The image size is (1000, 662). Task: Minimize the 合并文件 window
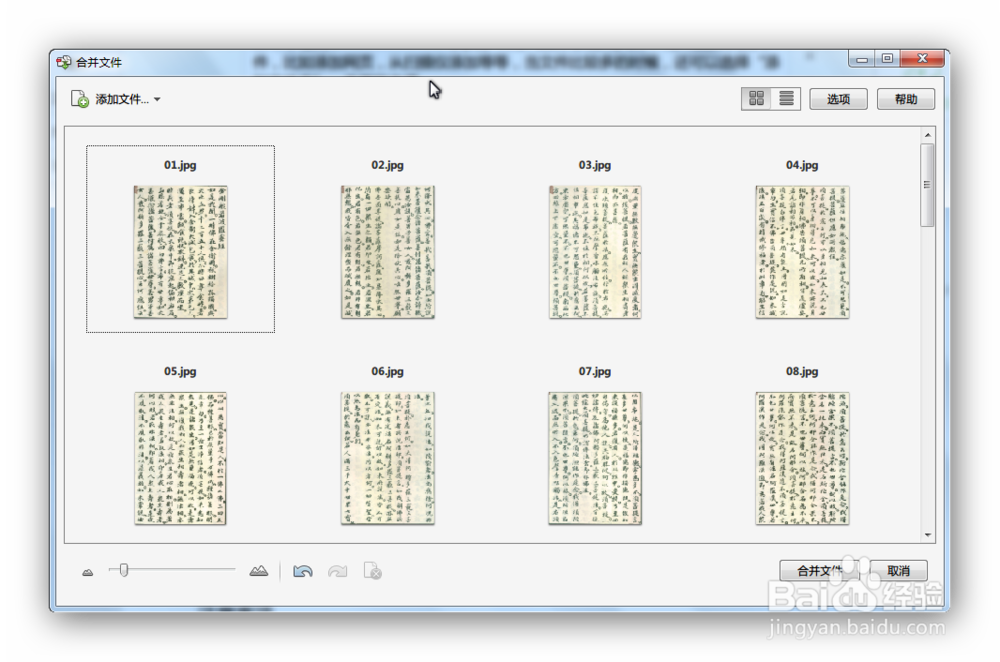[x=862, y=58]
